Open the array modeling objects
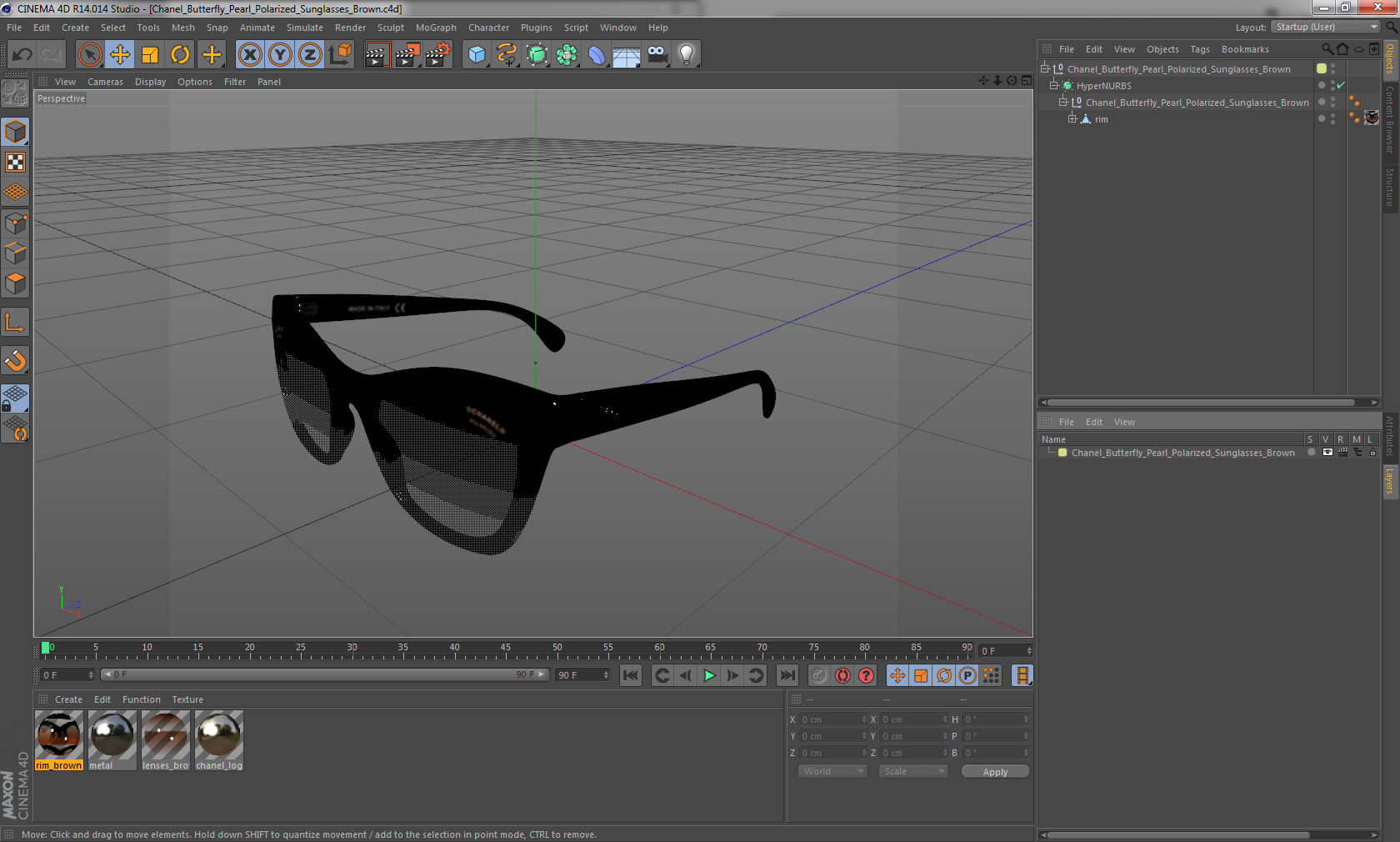The width and height of the screenshot is (1400, 842). [567, 55]
